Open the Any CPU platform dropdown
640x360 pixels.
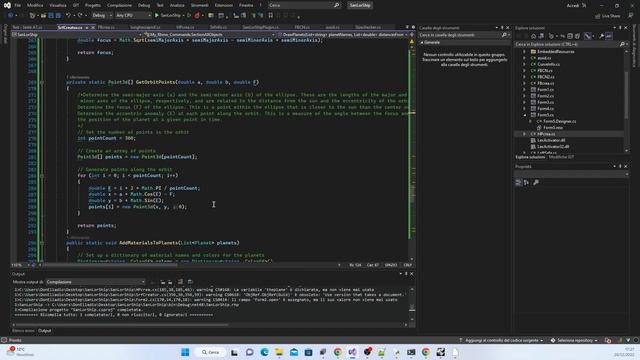pyautogui.click(x=133, y=16)
